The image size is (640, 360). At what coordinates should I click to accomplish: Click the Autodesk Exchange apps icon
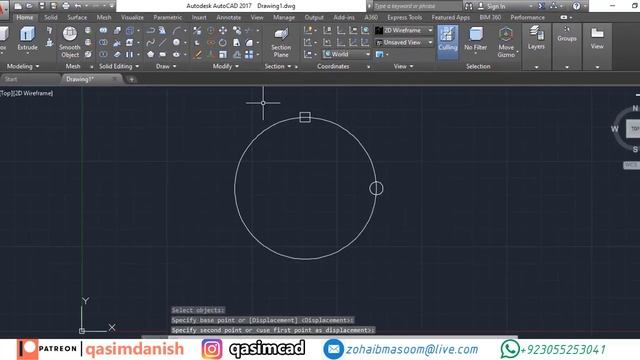pos(541,6)
